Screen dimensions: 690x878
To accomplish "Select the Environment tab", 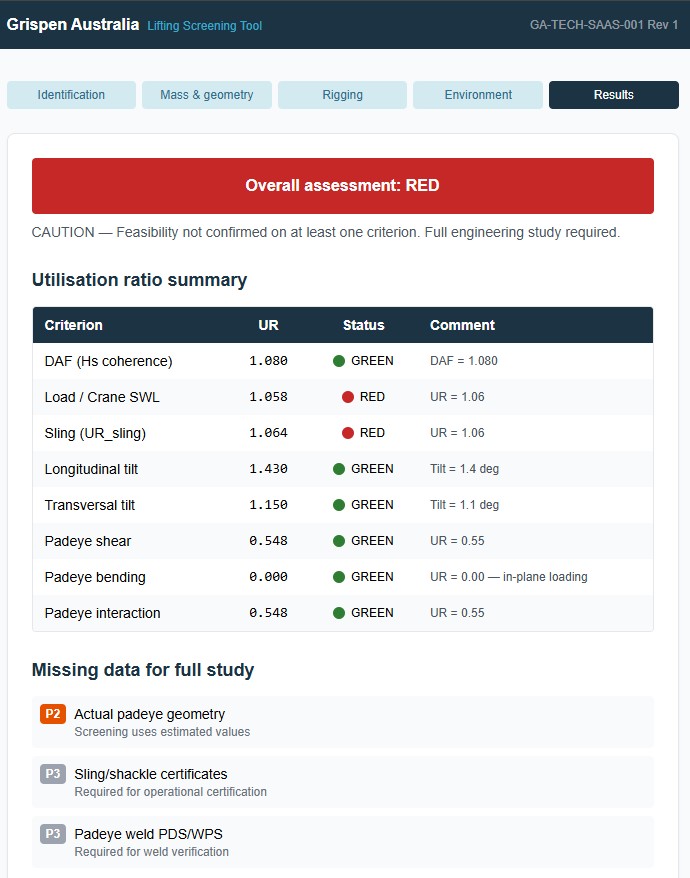I will click(x=478, y=95).
